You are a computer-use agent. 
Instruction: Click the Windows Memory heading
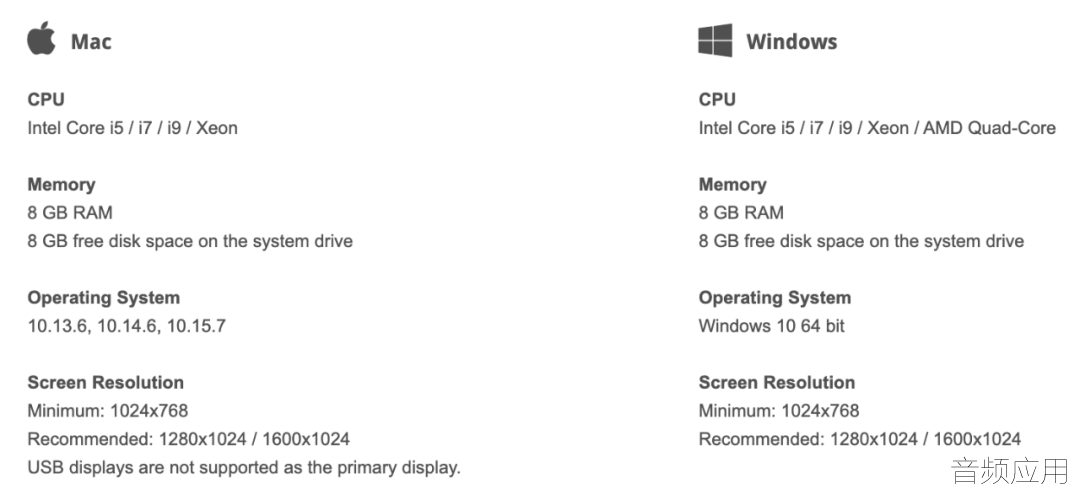pyautogui.click(x=732, y=185)
